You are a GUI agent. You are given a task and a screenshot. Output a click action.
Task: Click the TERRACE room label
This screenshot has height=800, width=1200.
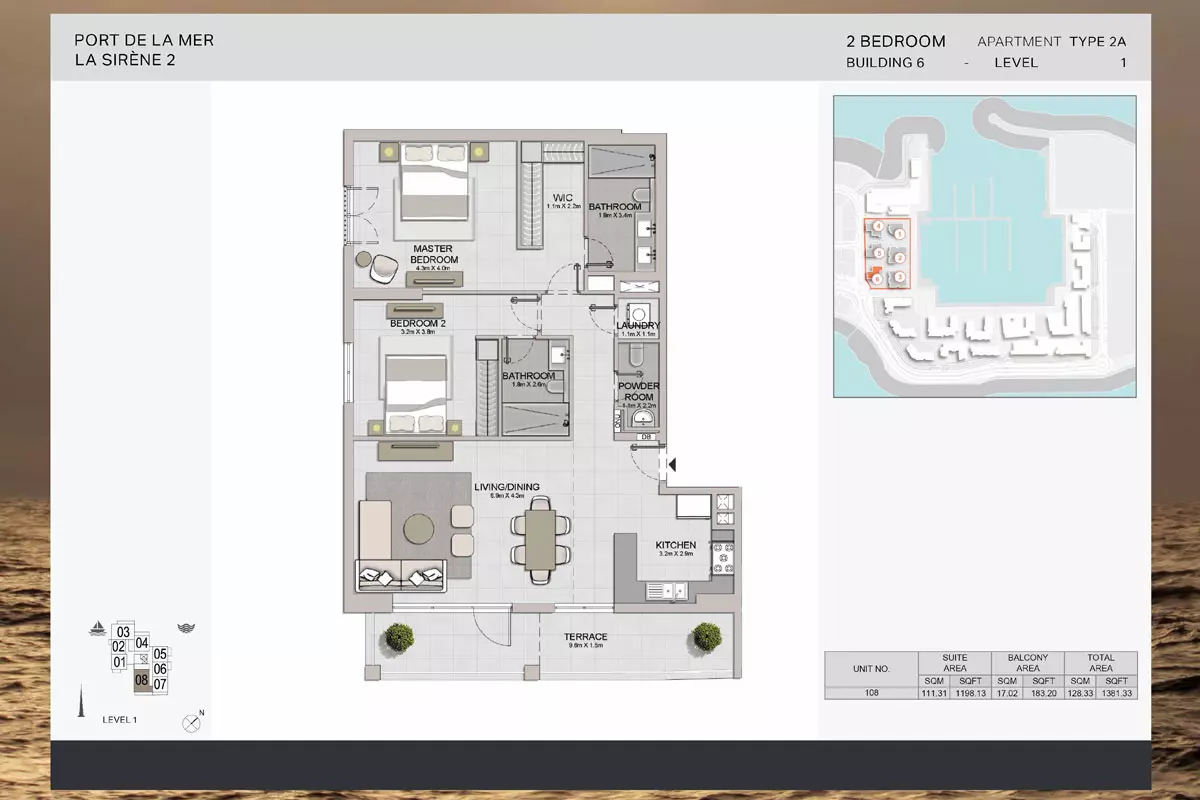click(585, 637)
